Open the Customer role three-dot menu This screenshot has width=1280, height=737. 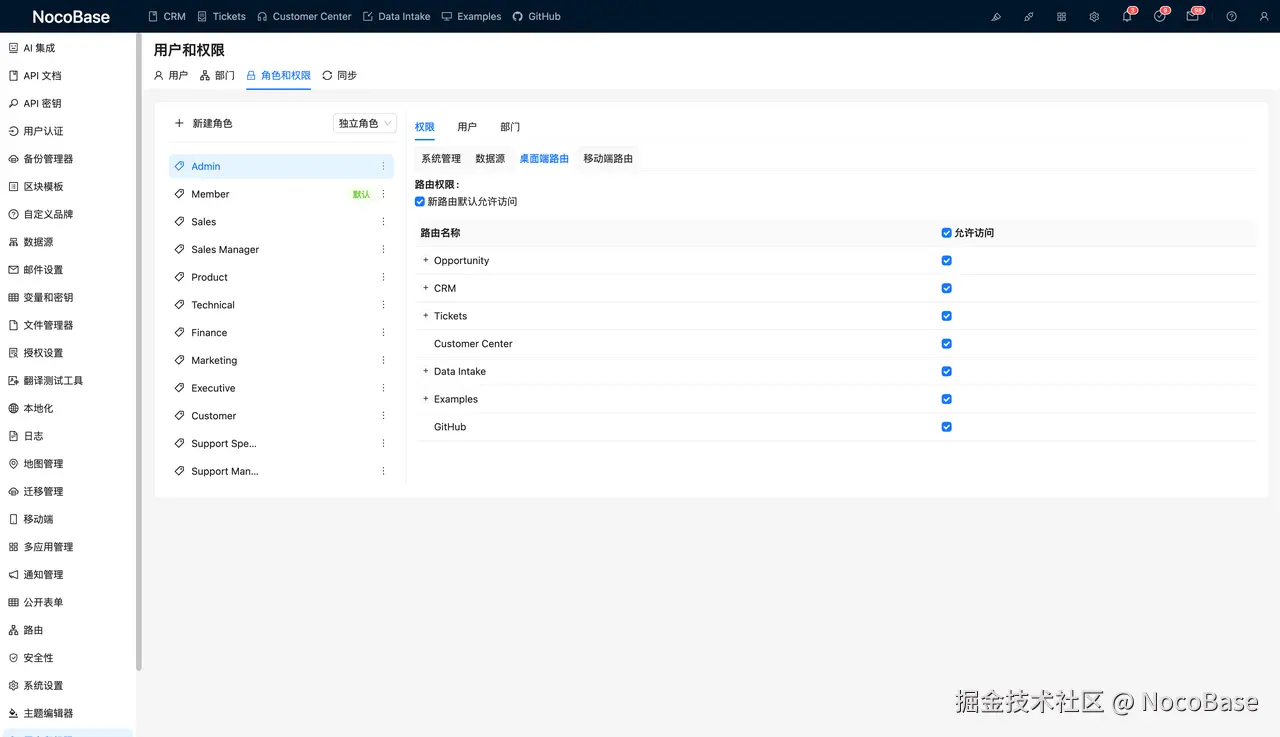[x=383, y=416]
